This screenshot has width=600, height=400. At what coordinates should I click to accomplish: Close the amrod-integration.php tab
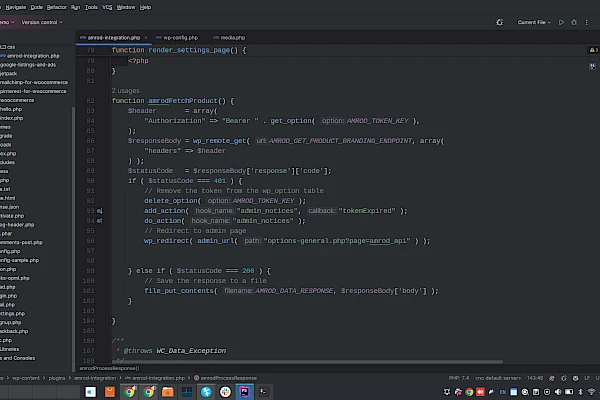[146, 37]
